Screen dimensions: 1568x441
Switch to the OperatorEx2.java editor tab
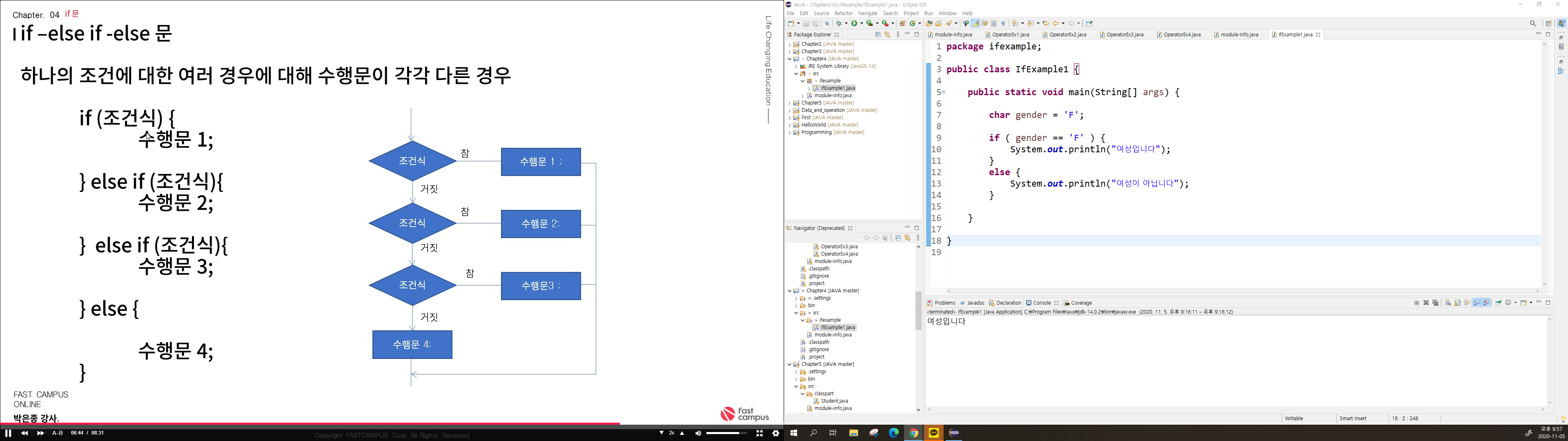1068,35
